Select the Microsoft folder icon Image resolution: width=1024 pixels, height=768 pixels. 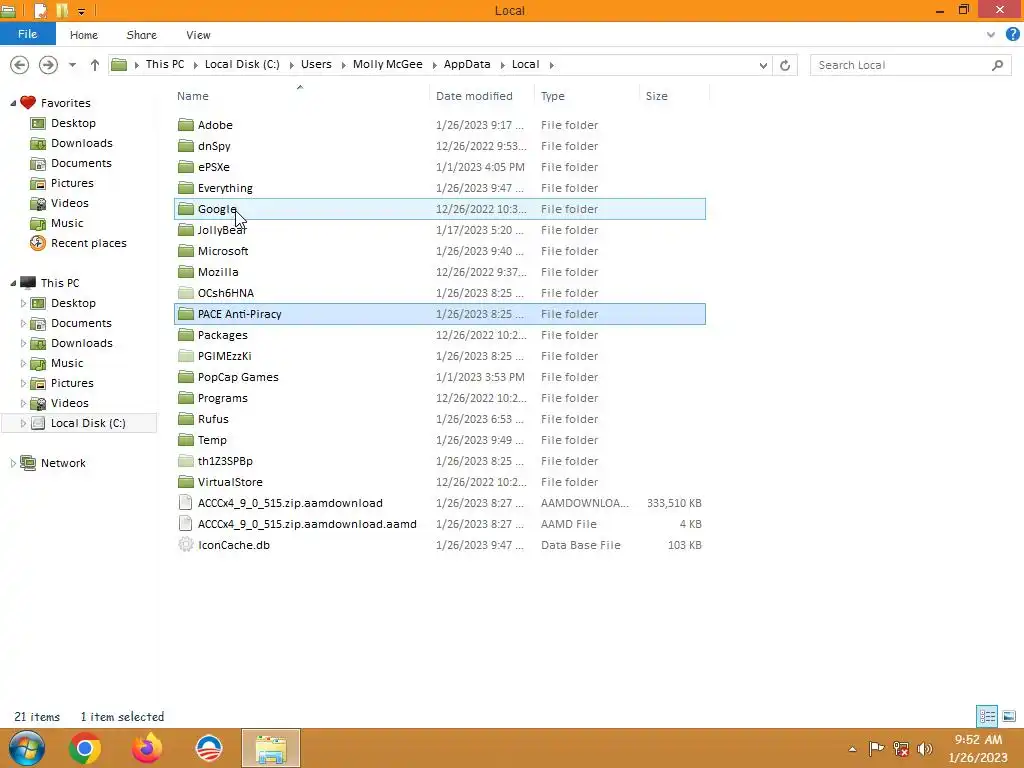click(x=186, y=251)
